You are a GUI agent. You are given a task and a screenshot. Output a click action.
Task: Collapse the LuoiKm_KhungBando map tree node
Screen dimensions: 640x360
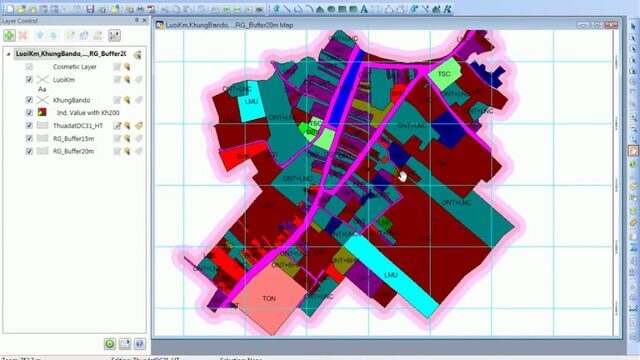pos(8,54)
